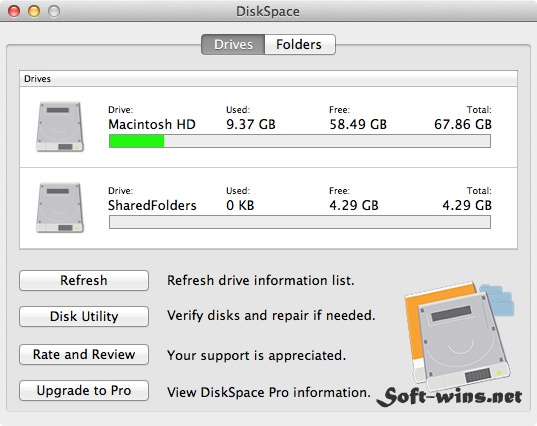Click SharedFolders total '4.29 GB' value
The height and width of the screenshot is (426, 537).
[467, 205]
